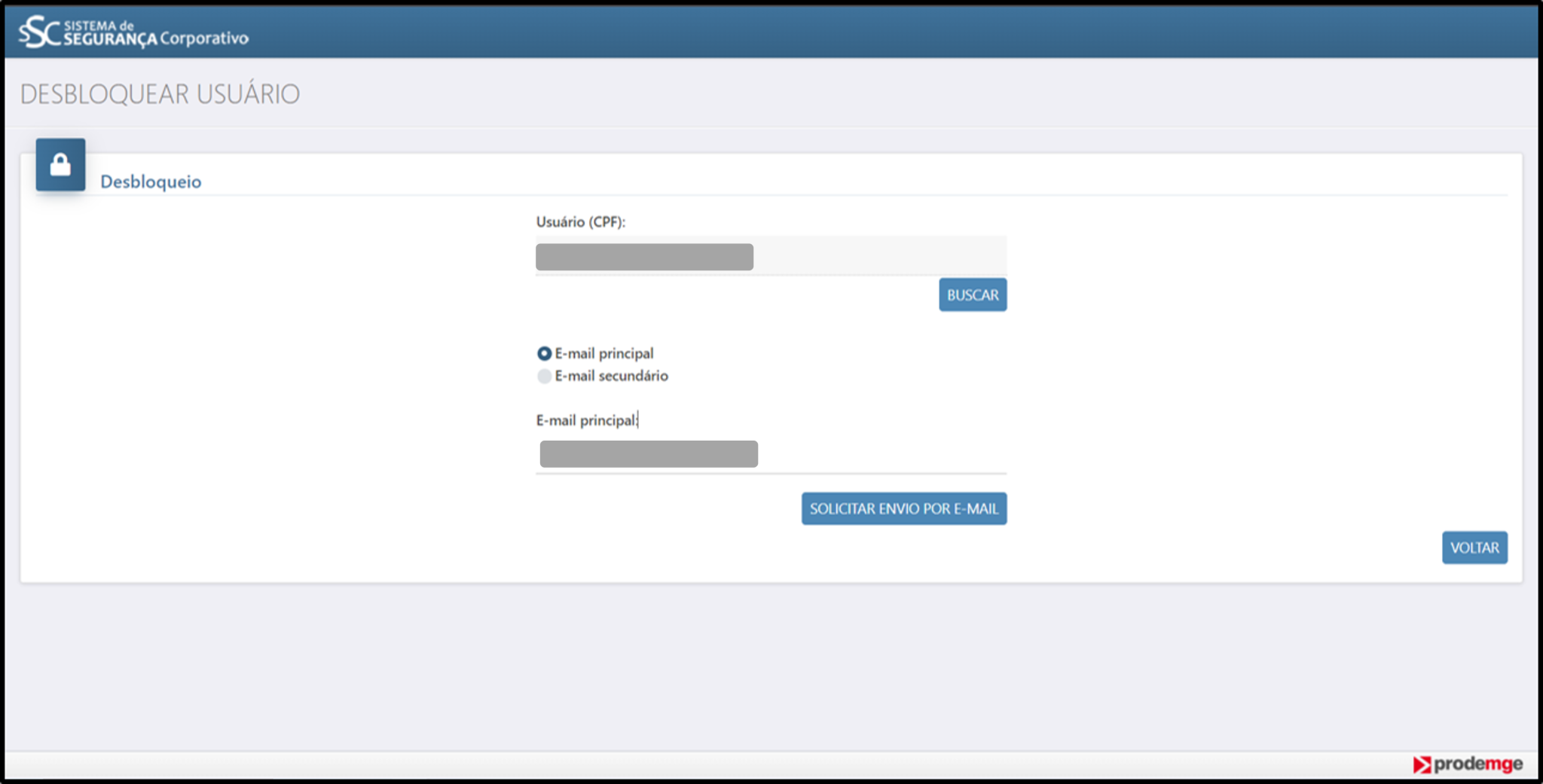1543x784 pixels.
Task: Click the DESBLOQUEAR USUÁRIO page heading
Action: 160,94
